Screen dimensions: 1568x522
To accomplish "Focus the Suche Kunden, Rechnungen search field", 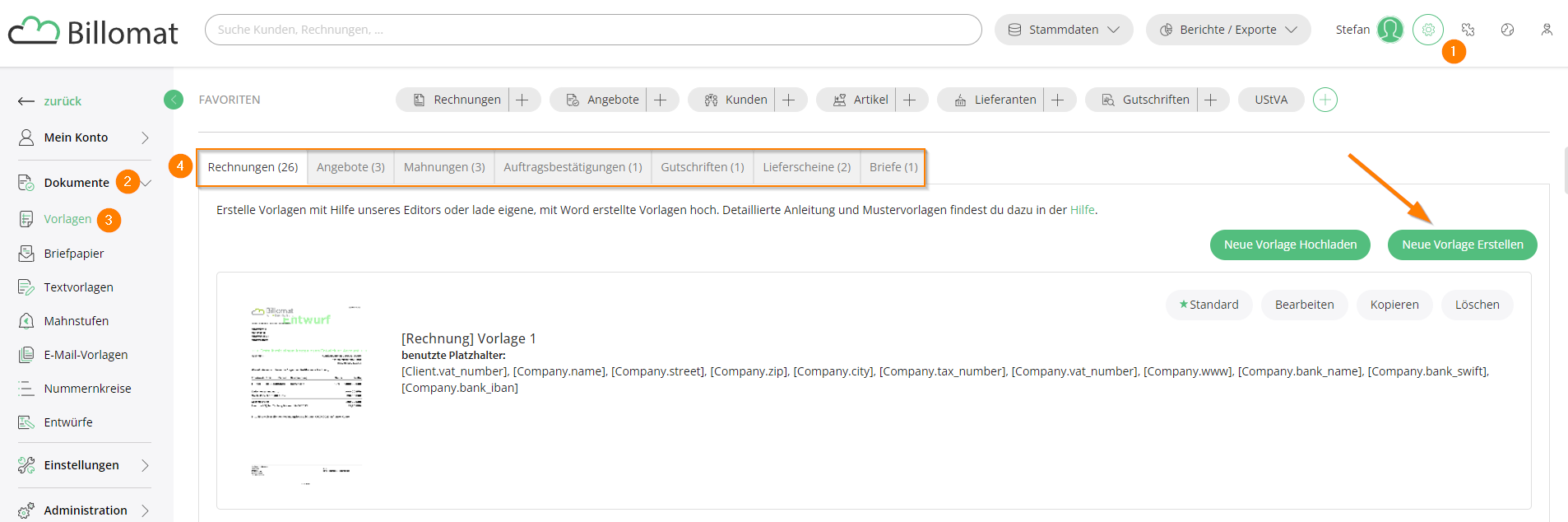I will click(593, 30).
